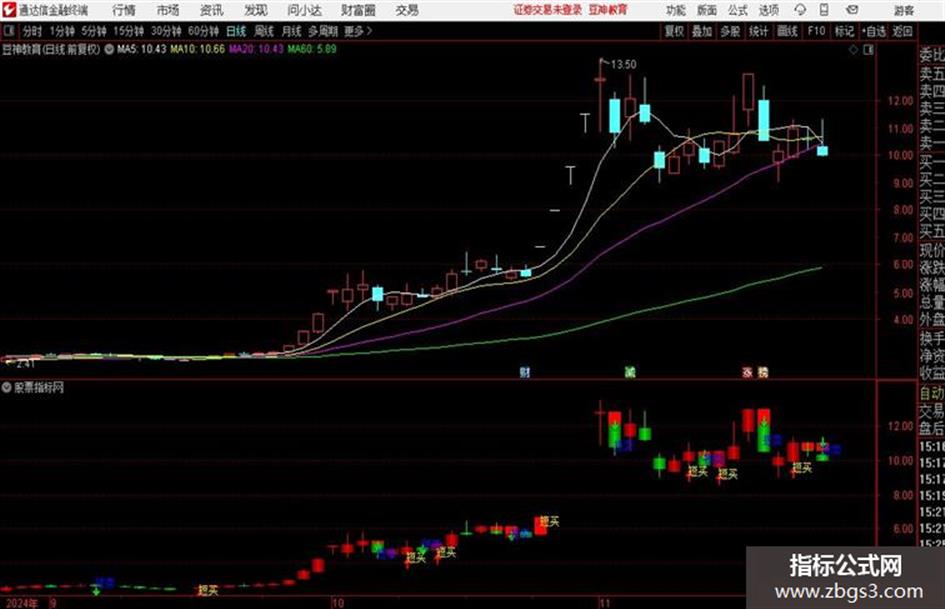Viewport: 945px width, 609px height.
Task: Click the mobile phone icon
Action: (824, 10)
